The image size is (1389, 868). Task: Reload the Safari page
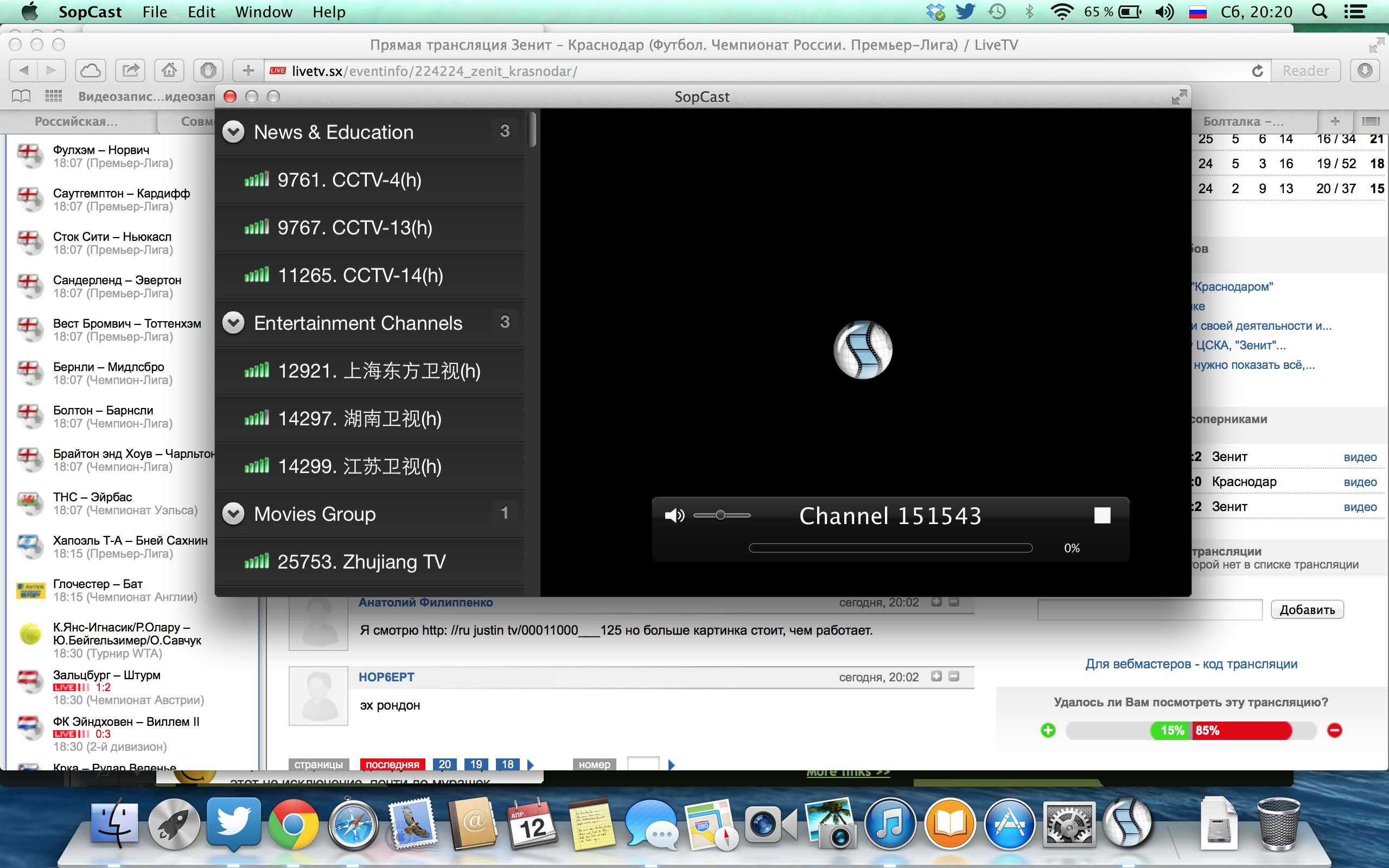[1257, 71]
